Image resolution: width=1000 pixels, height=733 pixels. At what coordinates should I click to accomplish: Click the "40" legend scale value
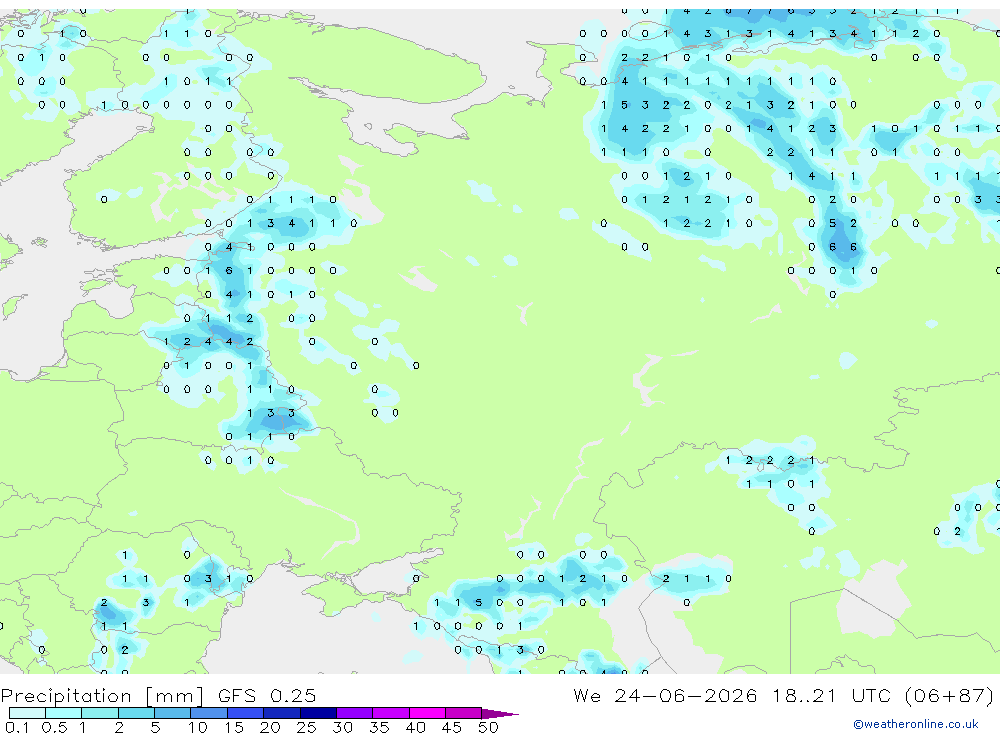click(416, 727)
